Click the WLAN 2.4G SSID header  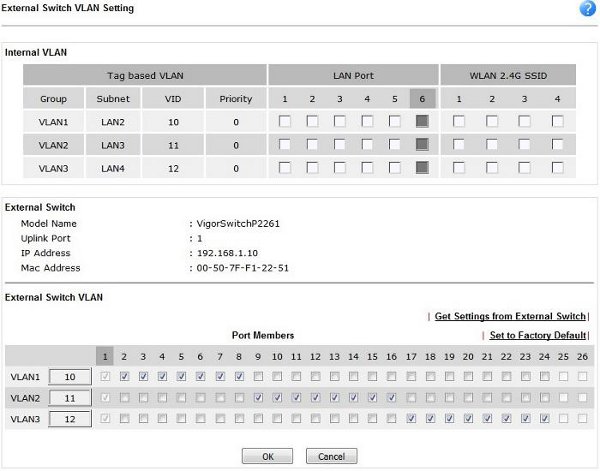coord(508,75)
